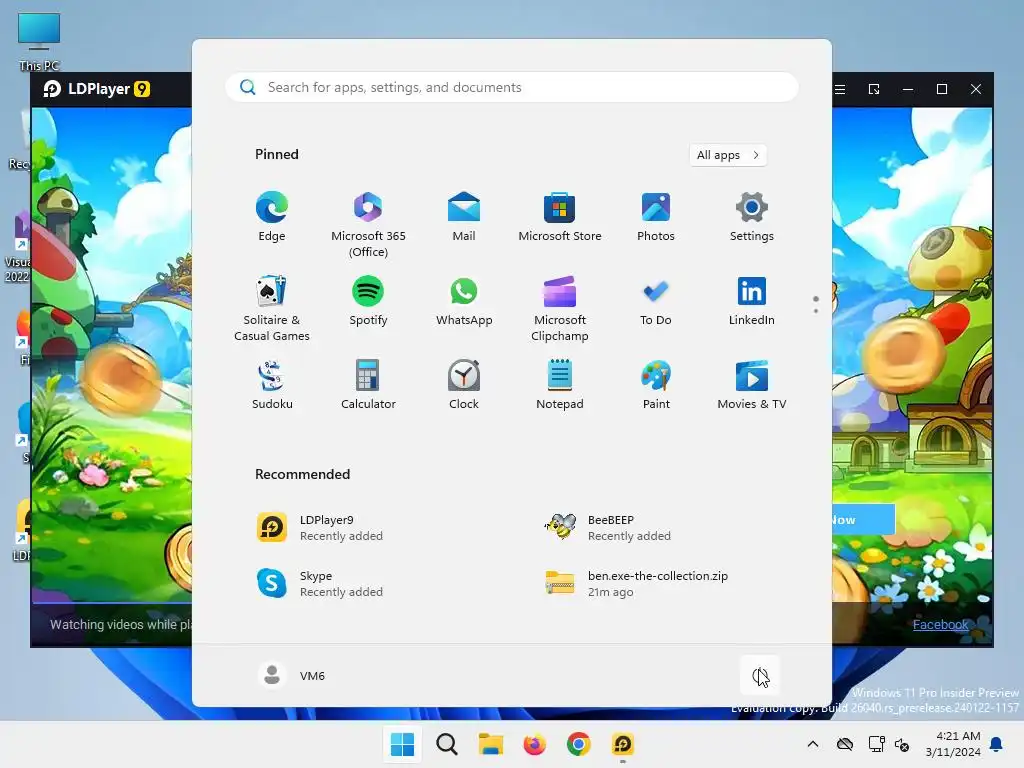Launch Spotify
Screen dimensions: 1024x768
point(368,301)
